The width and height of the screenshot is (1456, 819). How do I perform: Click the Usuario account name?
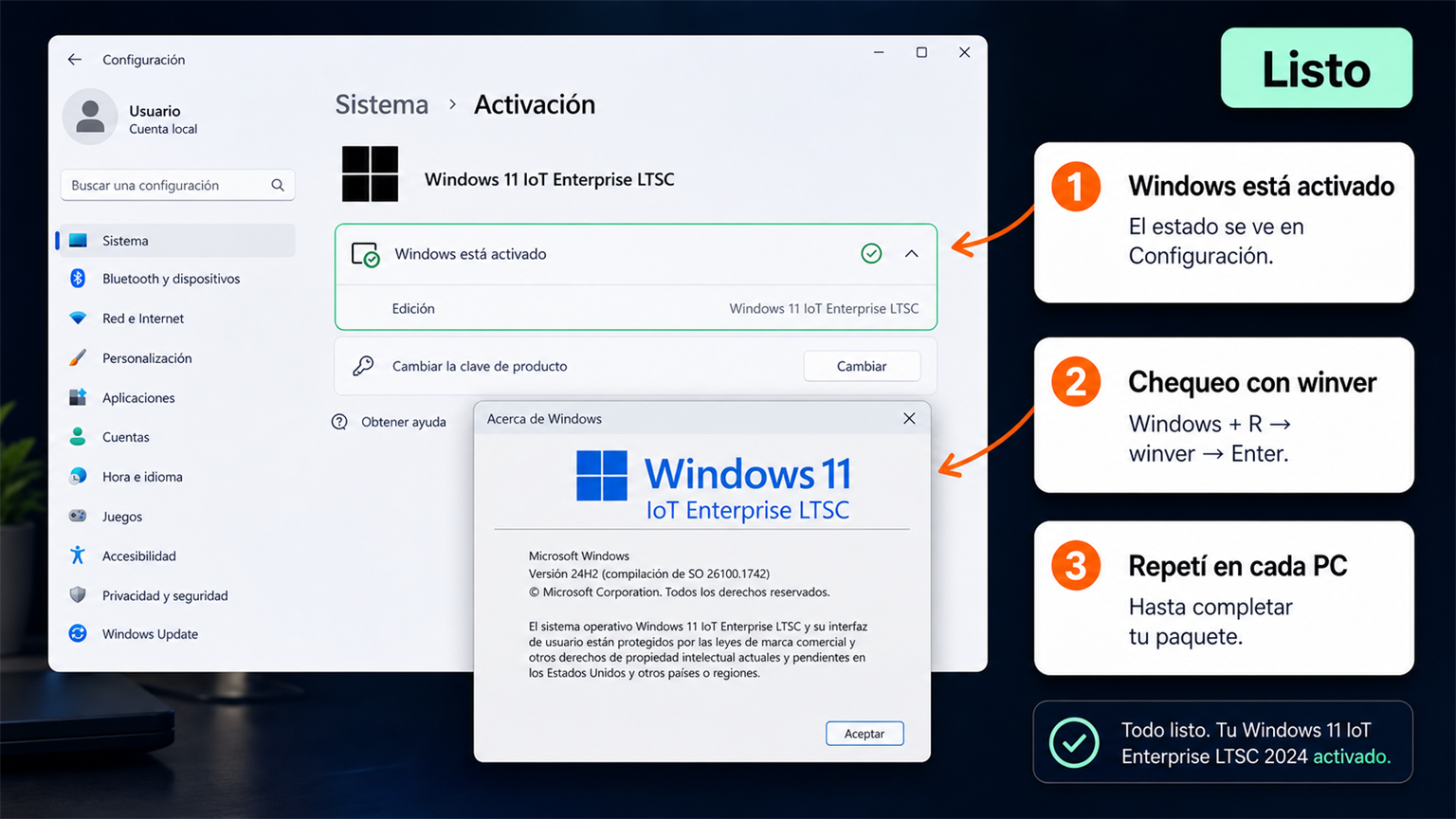(x=155, y=111)
